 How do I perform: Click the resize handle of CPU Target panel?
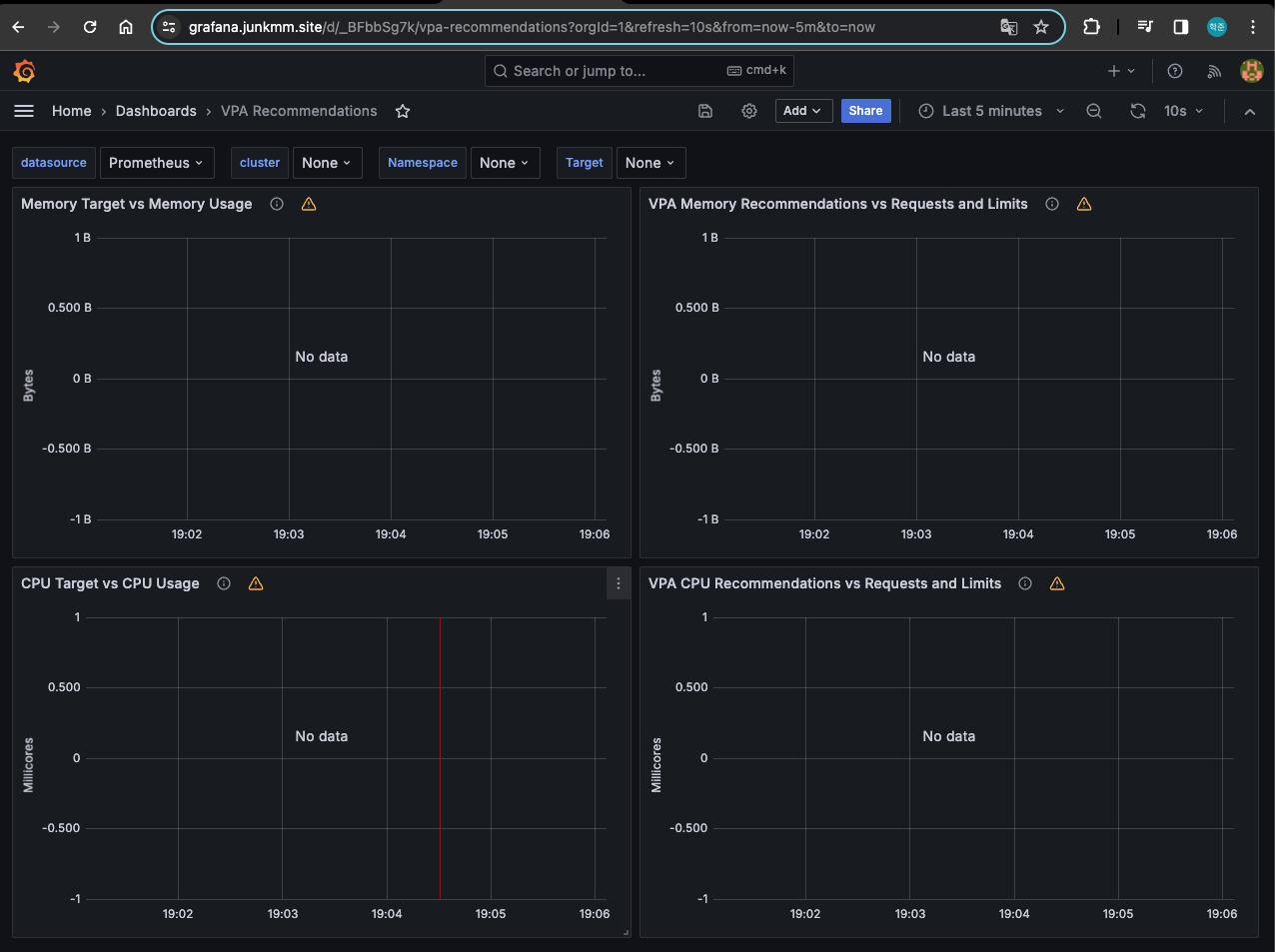tap(626, 932)
